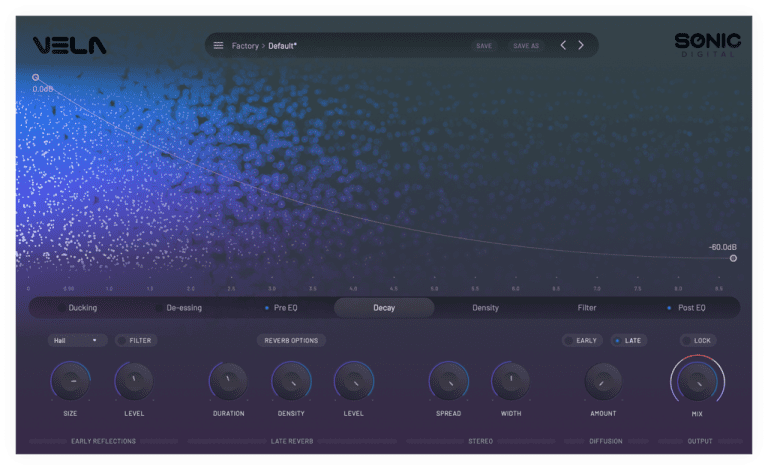This screenshot has height=470, width=768.
Task: Open the REVERB OPTIONS button
Action: tap(291, 340)
